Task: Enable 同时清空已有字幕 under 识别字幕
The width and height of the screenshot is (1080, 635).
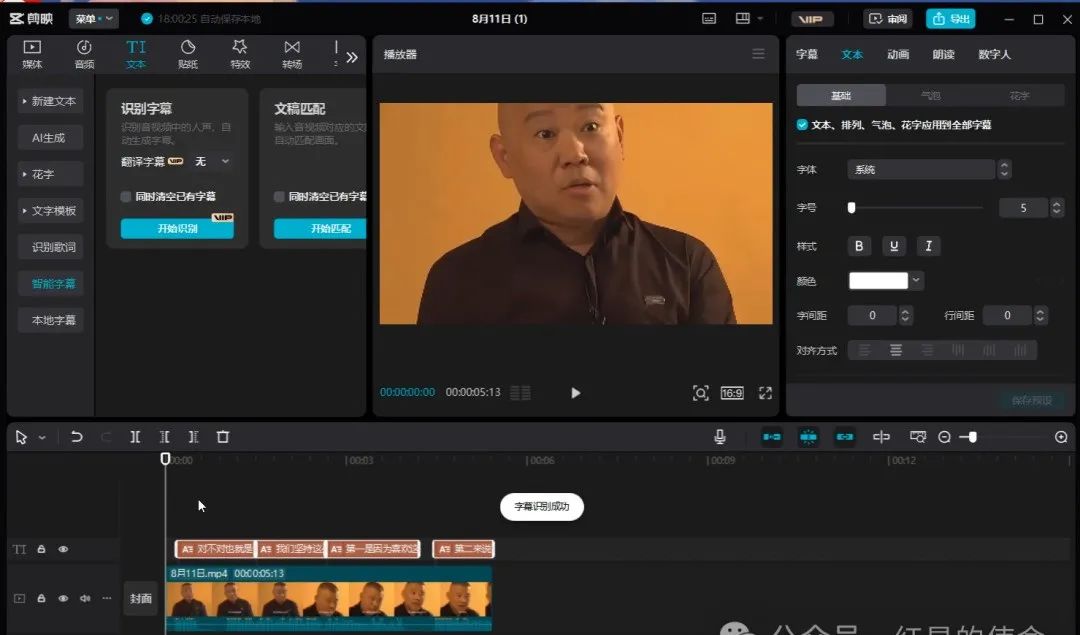Action: tap(126, 197)
